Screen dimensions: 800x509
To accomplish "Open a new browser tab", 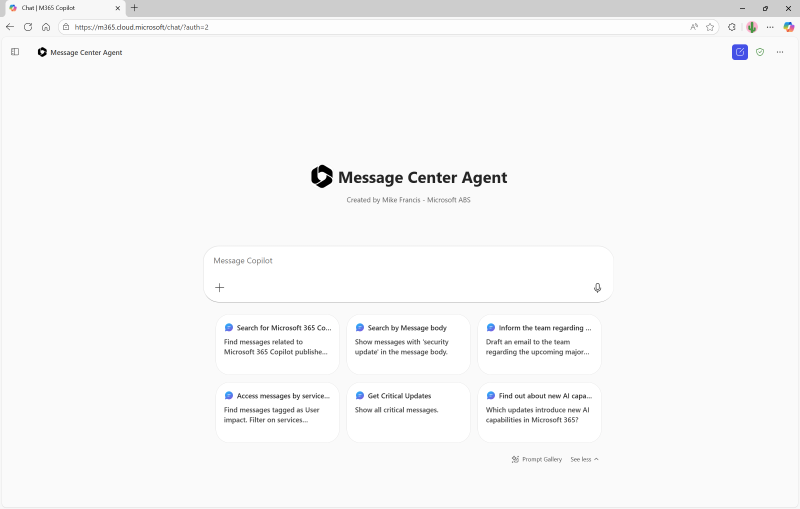I will pos(134,8).
